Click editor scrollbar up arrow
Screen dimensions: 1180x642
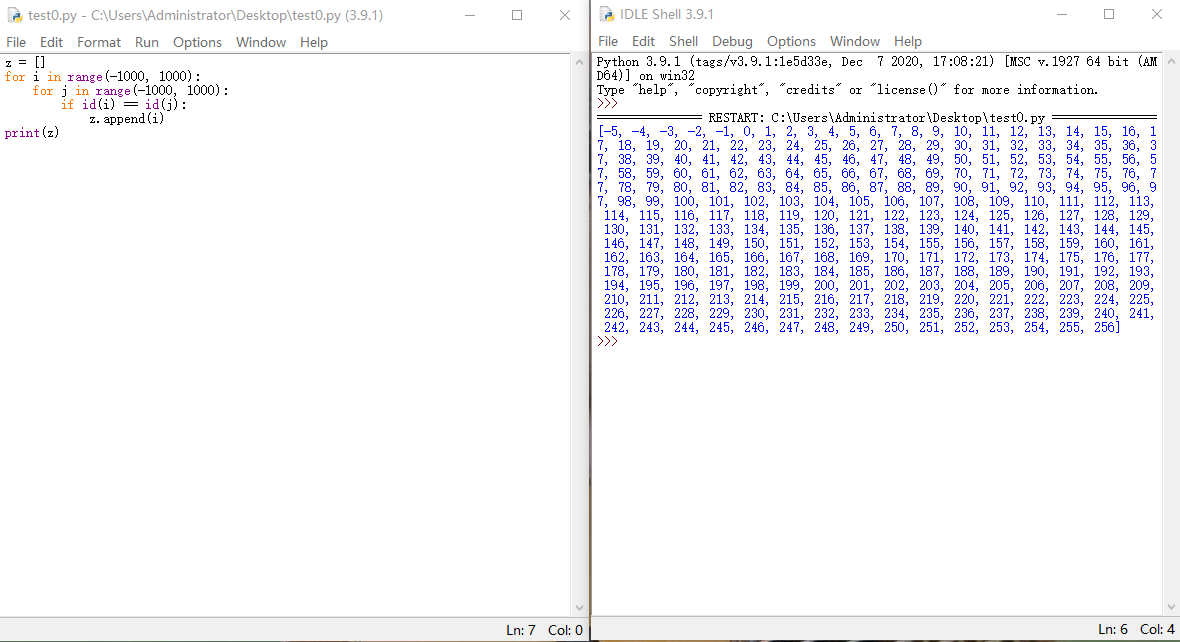[x=579, y=62]
